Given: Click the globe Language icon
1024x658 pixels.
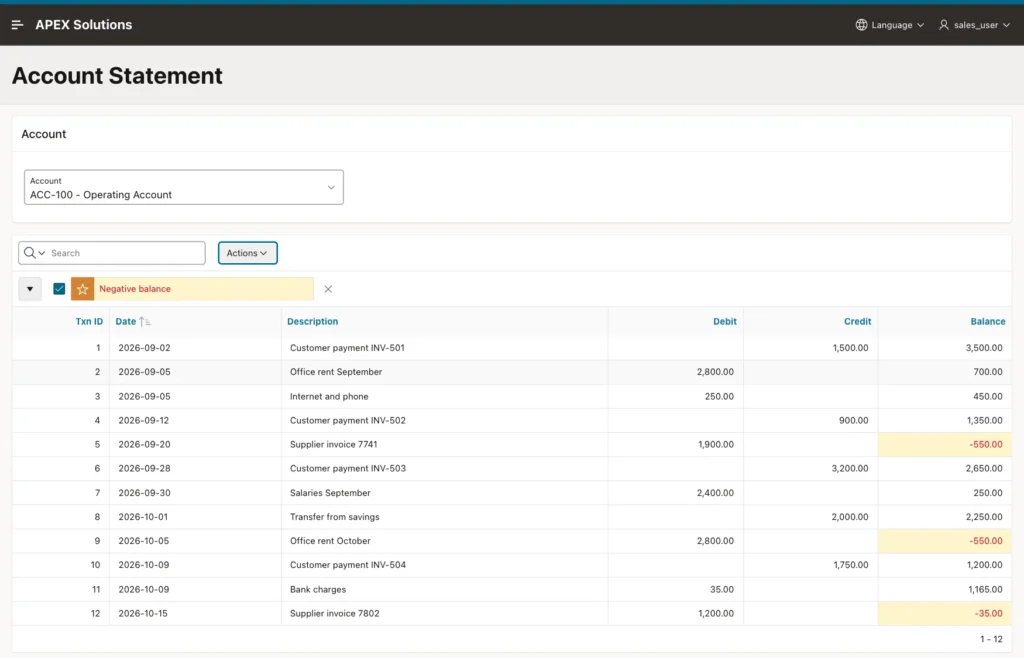Looking at the screenshot, I should point(861,25).
